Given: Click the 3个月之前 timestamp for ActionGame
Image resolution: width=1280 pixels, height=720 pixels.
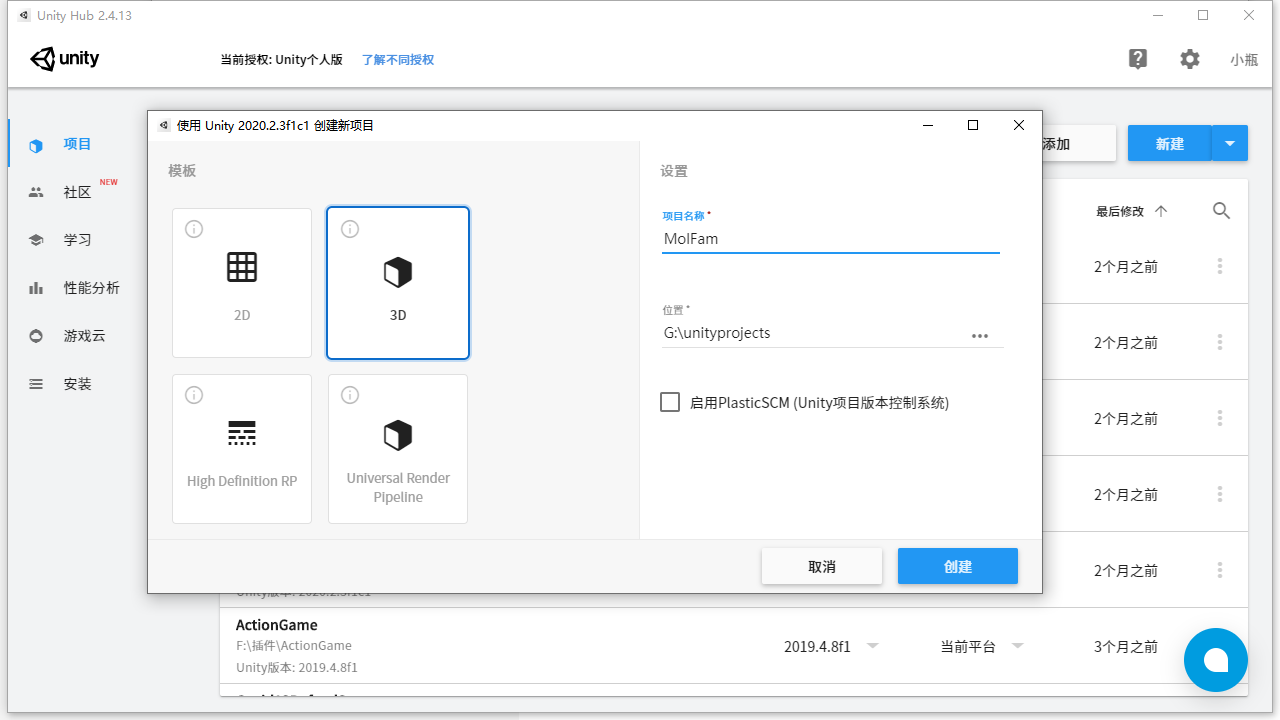Looking at the screenshot, I should pyautogui.click(x=1126, y=647).
